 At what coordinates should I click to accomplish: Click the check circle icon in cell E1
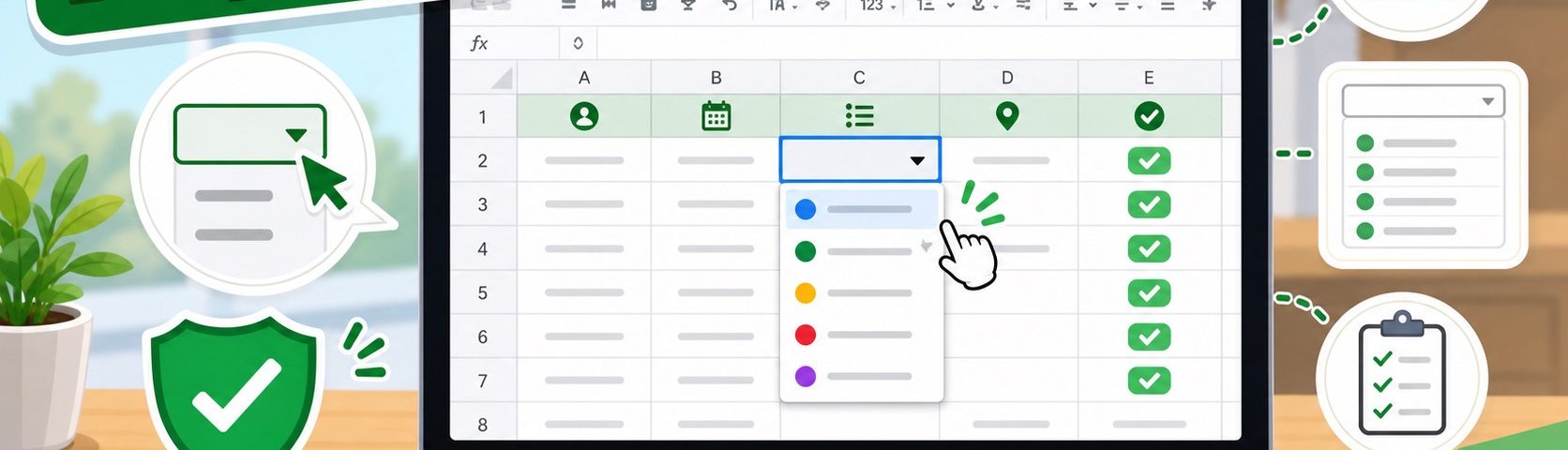pos(1149,116)
